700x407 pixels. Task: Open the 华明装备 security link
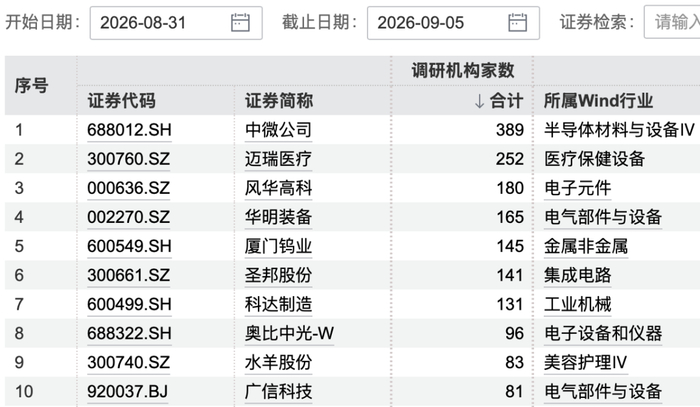(x=278, y=217)
